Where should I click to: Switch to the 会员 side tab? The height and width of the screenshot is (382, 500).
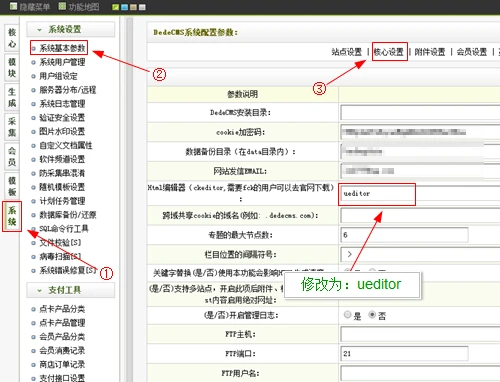pyautogui.click(x=12, y=156)
